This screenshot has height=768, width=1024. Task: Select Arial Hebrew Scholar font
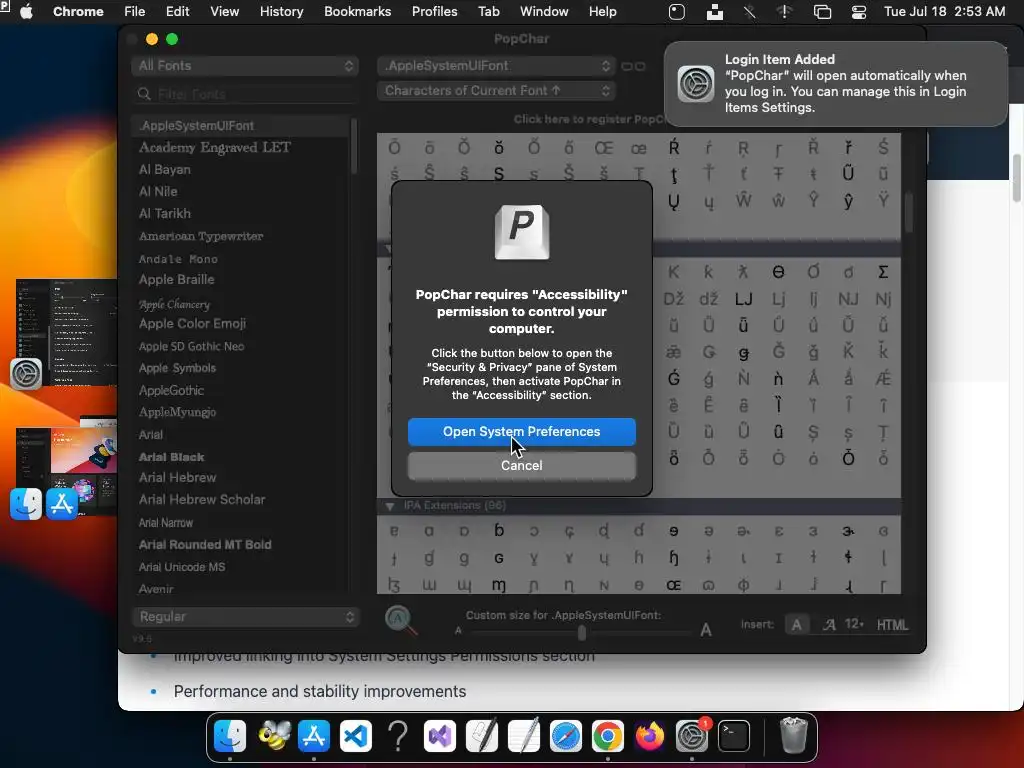[202, 500]
